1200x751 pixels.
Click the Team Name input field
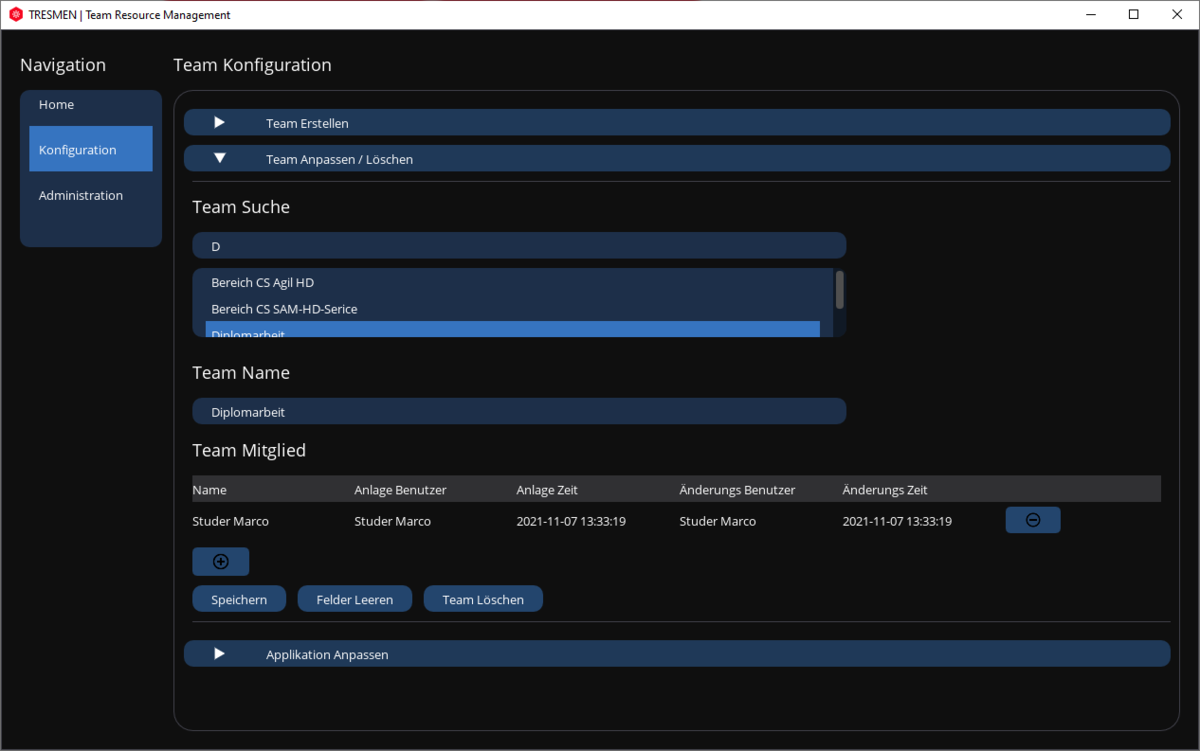click(x=519, y=412)
